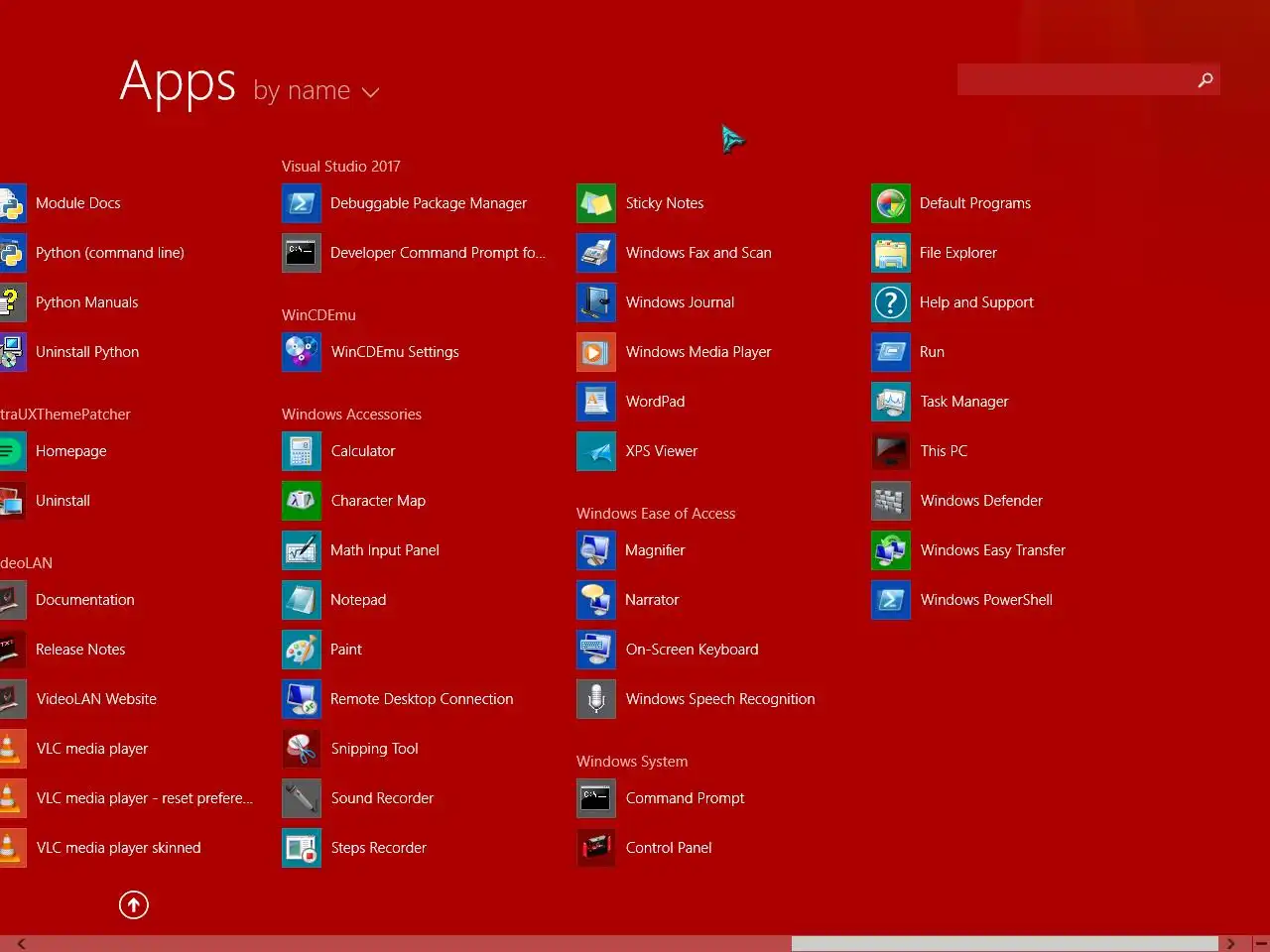
Task: Click the minus zoom button at scrollbar end
Action: pyautogui.click(x=1260, y=944)
